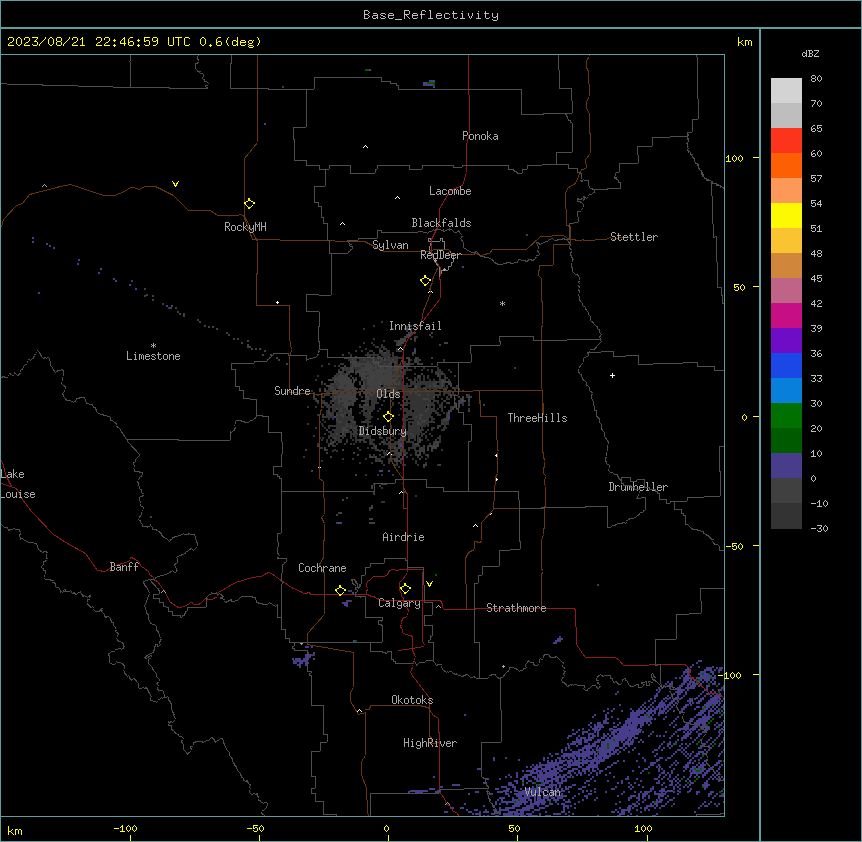862x842 pixels.
Task: Select the light blue 33-30 dBZ legend swatch
Action: [786, 391]
